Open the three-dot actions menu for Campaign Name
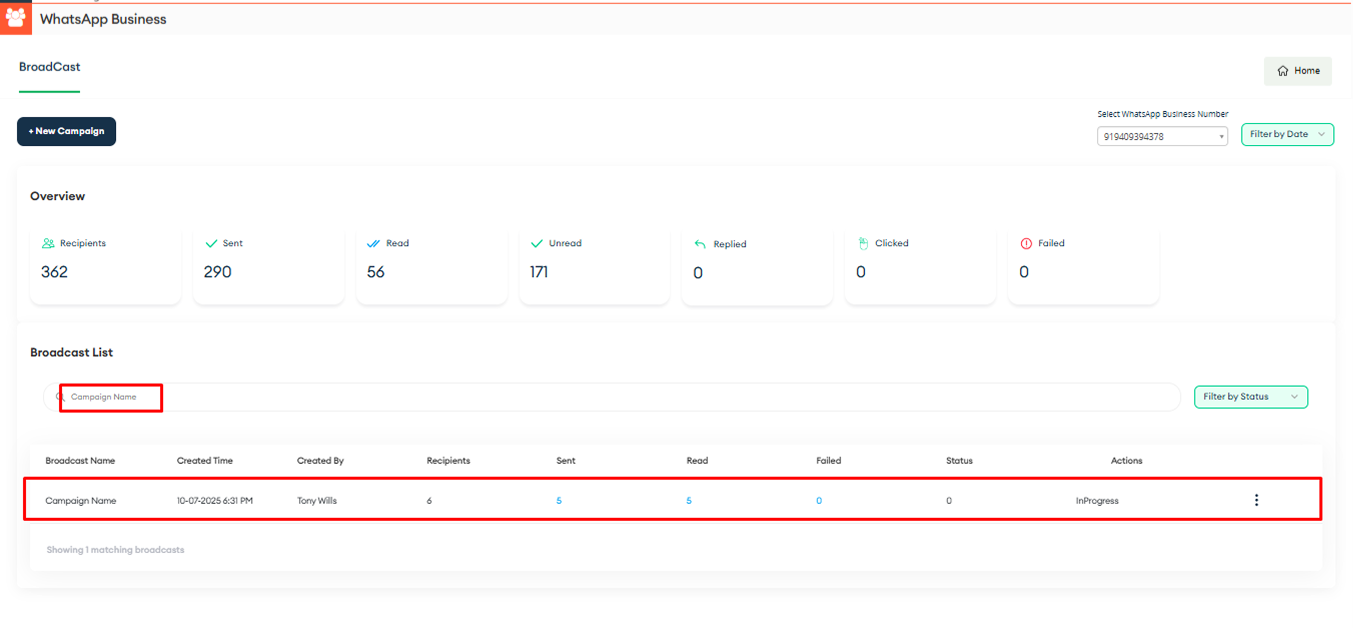 tap(1256, 500)
